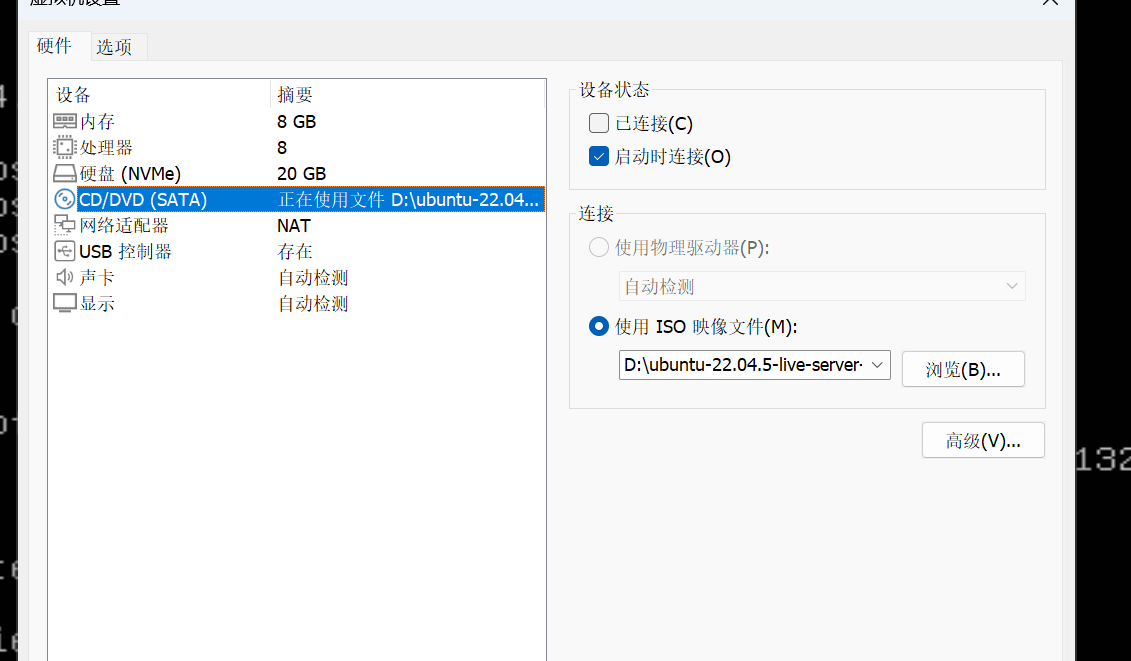Click the USB controller icon
The height and width of the screenshot is (661, 1131).
coord(65,251)
